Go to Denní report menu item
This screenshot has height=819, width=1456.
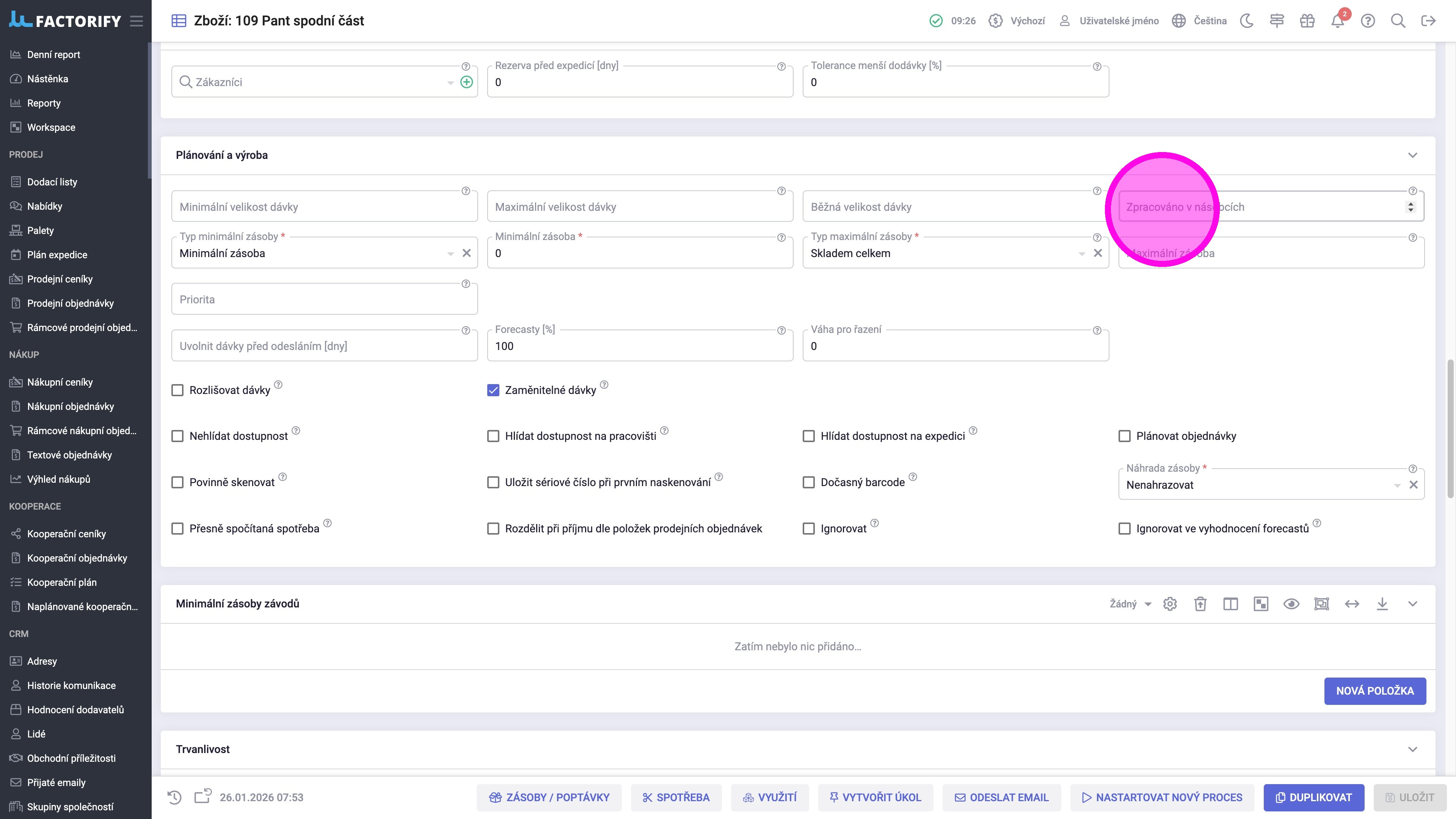pos(53,54)
